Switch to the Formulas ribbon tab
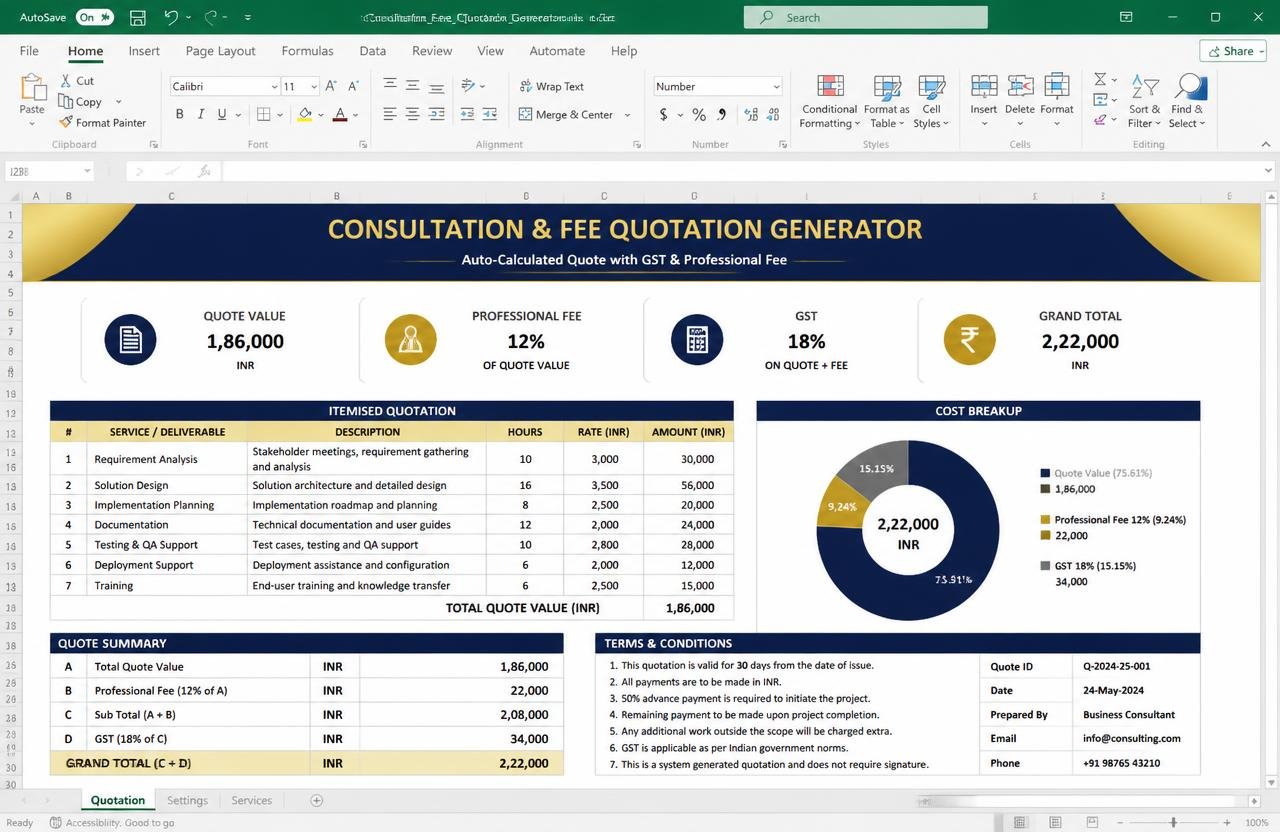1280x832 pixels. point(307,50)
